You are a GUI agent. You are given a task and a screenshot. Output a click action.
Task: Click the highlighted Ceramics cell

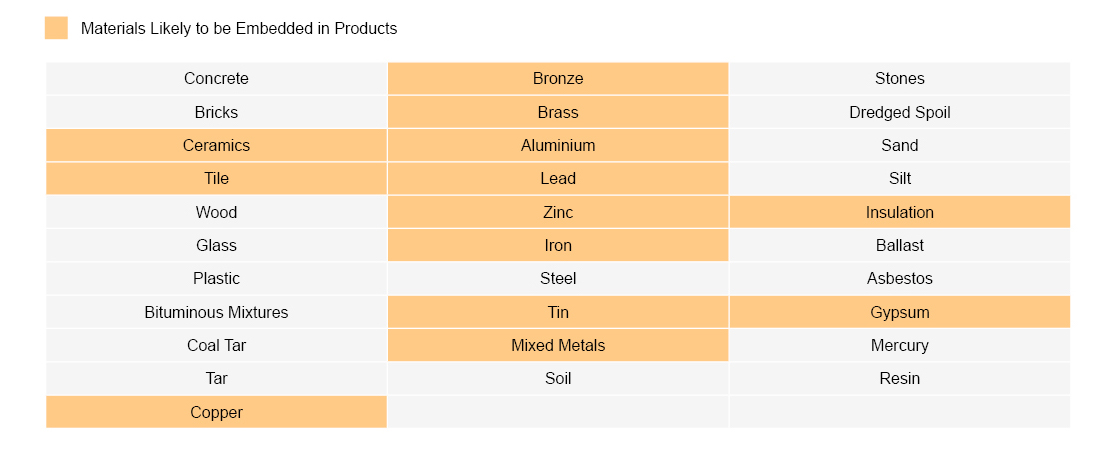coord(216,145)
